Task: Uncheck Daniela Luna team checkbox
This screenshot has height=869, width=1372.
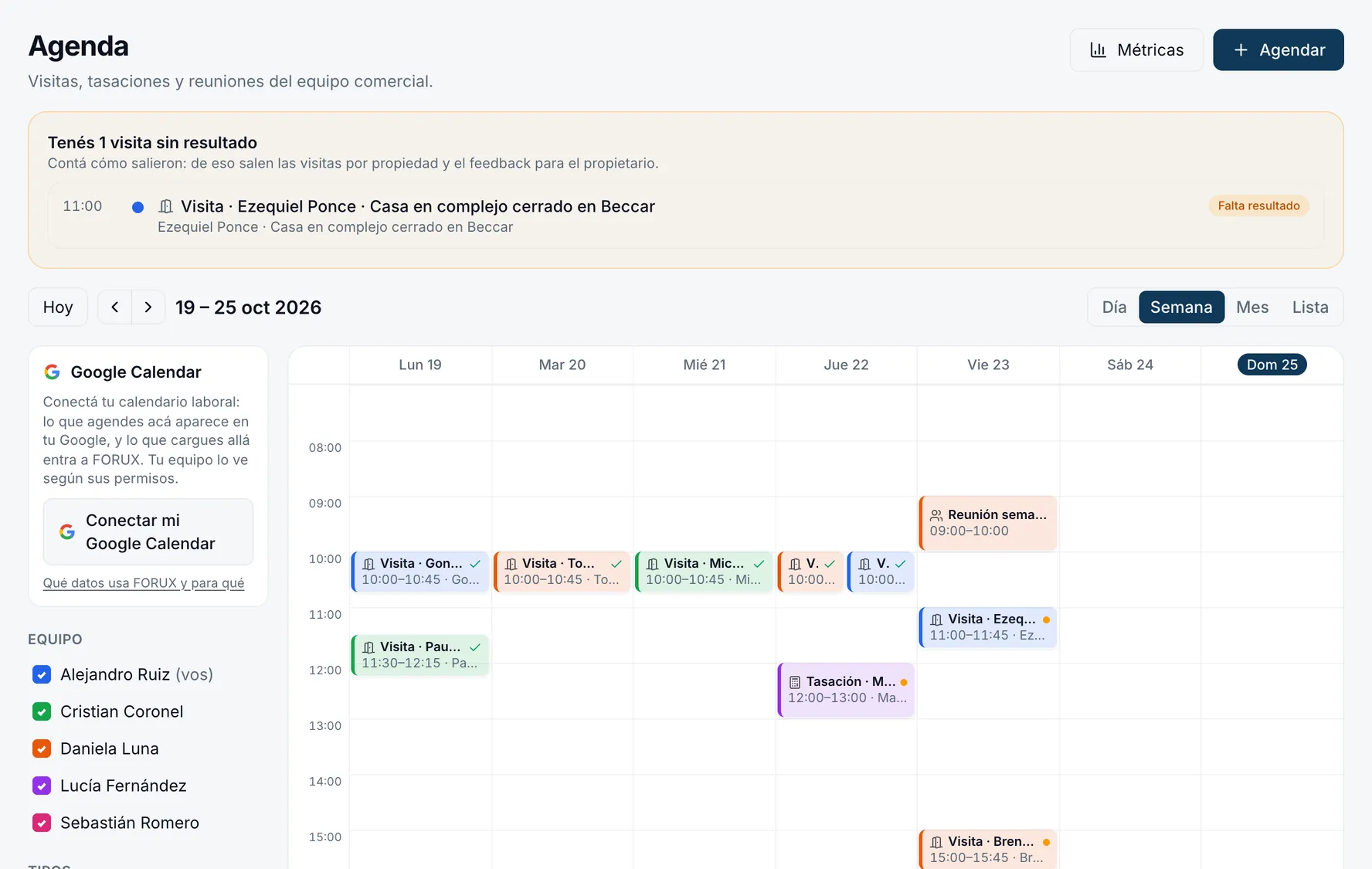Action: click(x=42, y=748)
